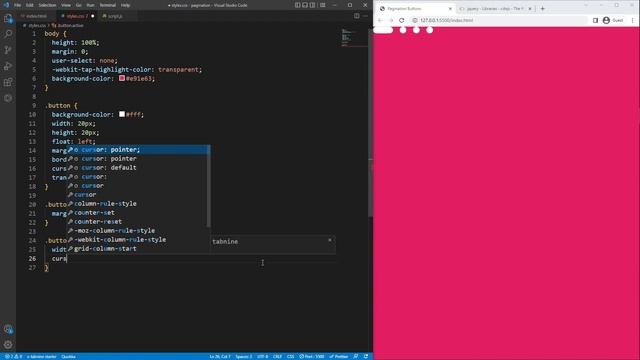This screenshot has width=640, height=360.
Task: Click the Prettier status bar item
Action: 339,356
